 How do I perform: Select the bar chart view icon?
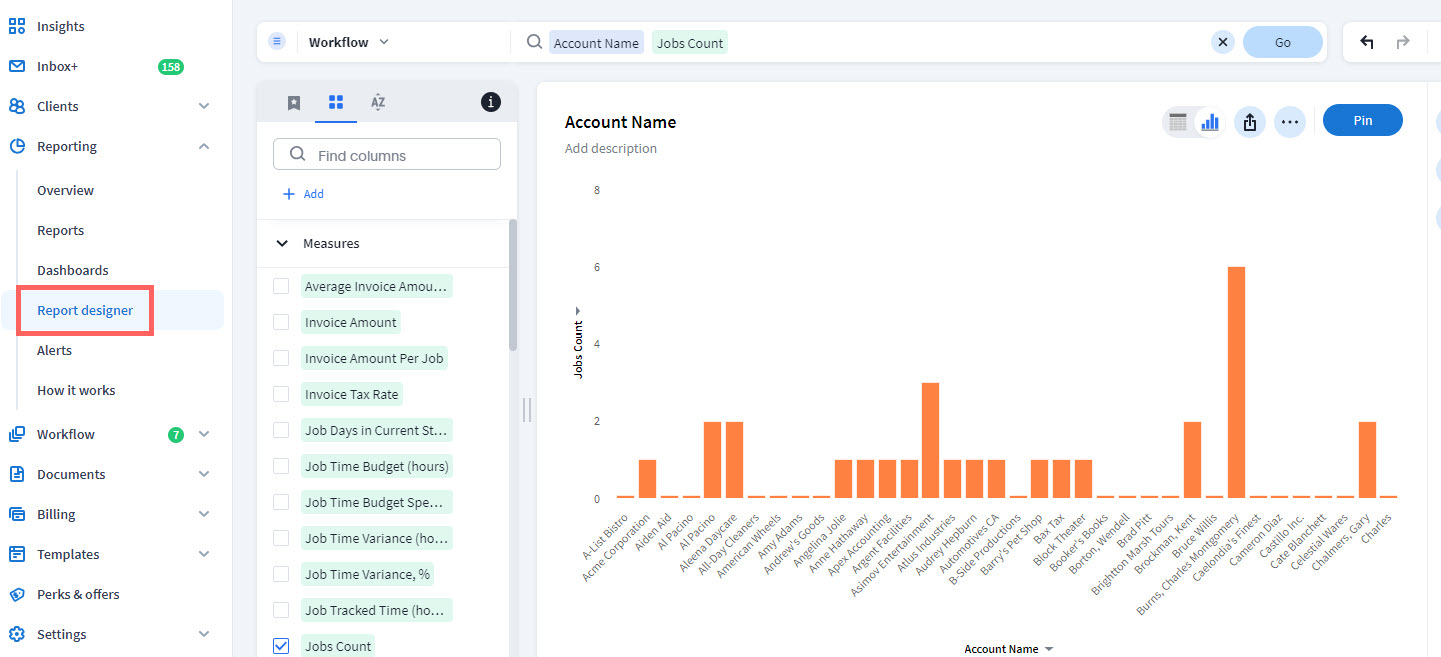pos(1210,122)
